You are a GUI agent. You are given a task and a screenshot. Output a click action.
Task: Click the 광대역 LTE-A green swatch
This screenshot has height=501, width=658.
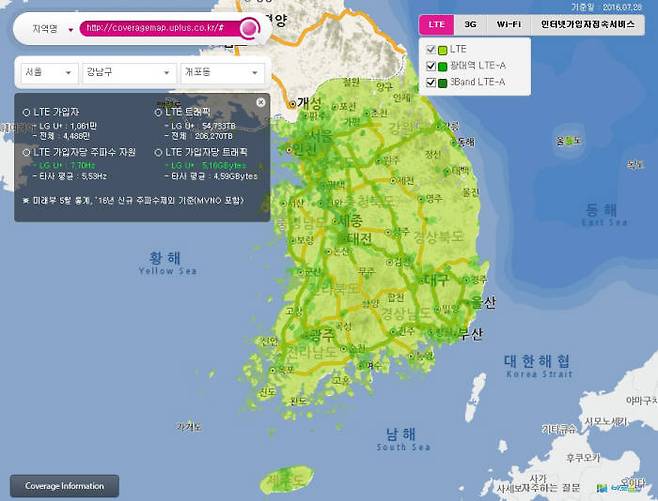click(x=442, y=66)
